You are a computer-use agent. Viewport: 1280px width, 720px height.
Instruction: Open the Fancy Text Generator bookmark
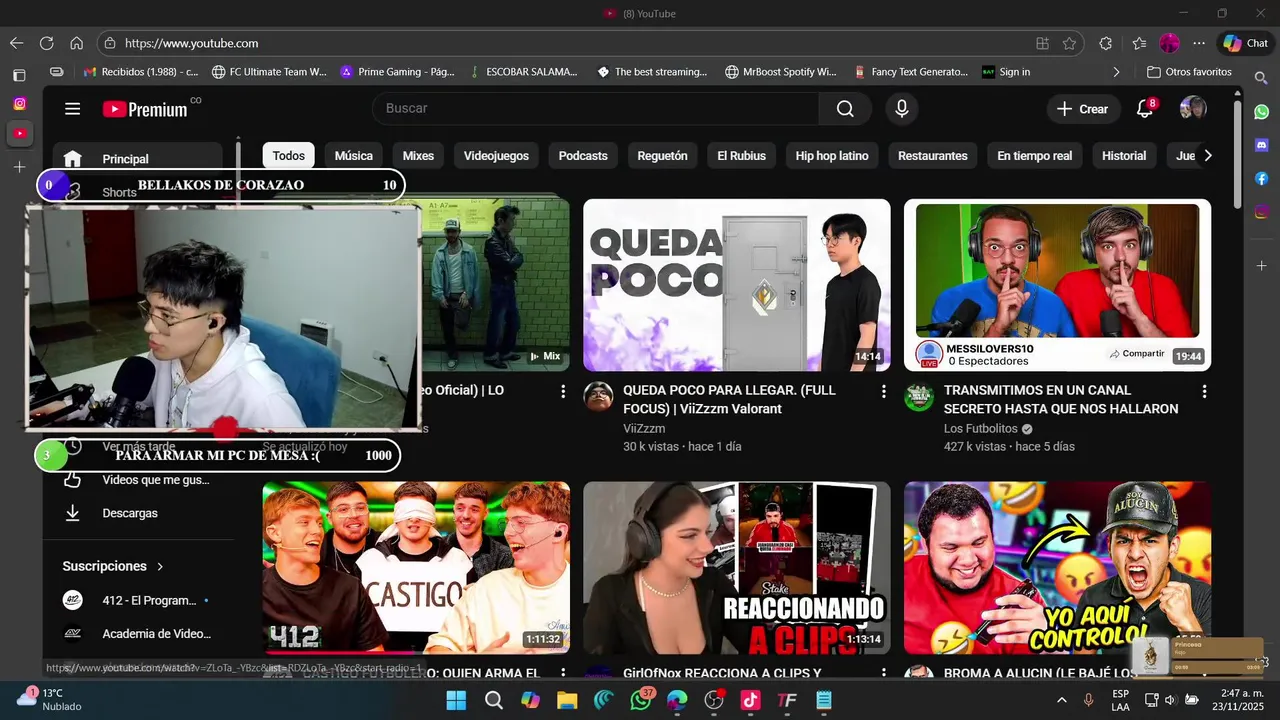(x=910, y=72)
